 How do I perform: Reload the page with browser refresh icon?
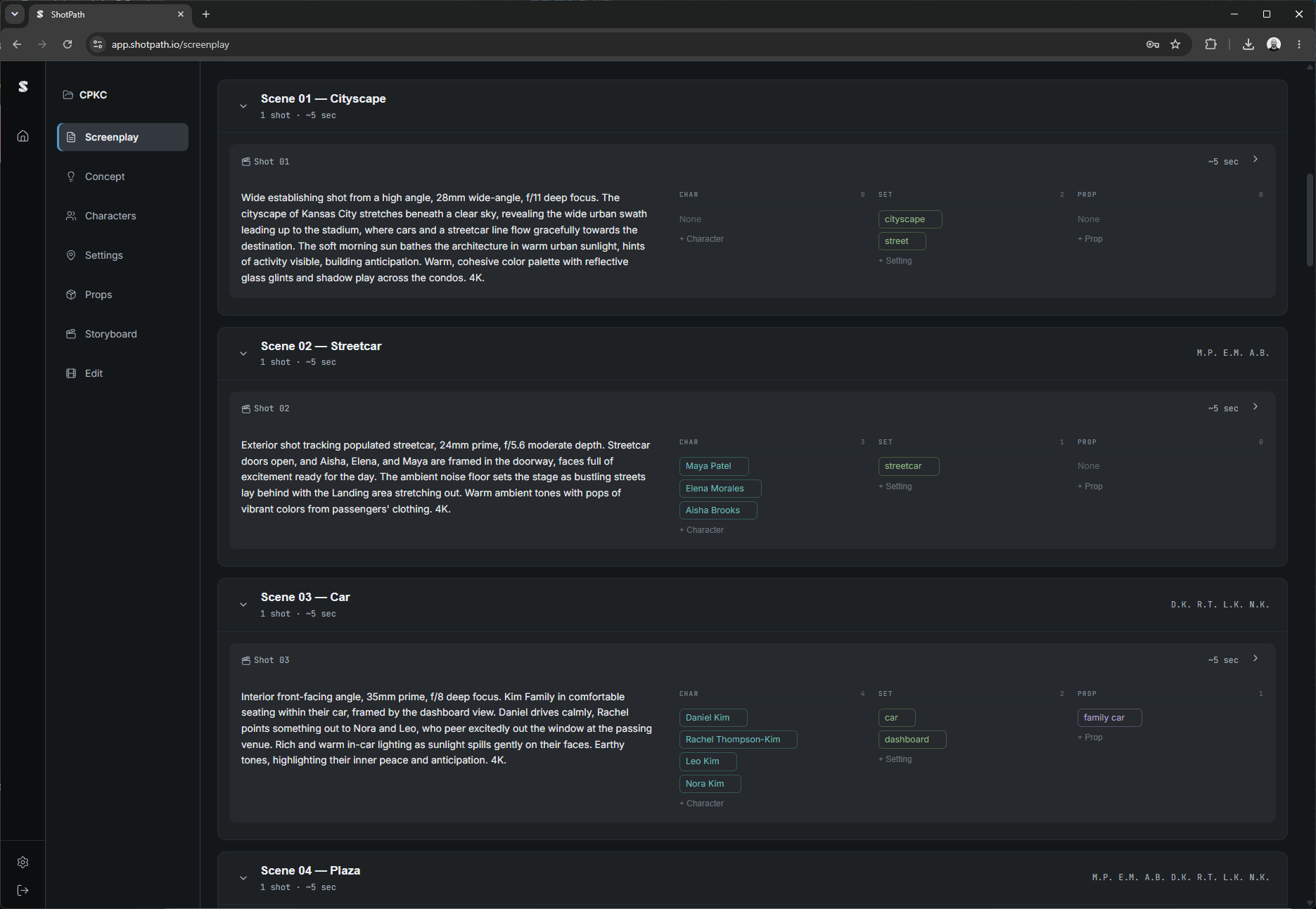(x=68, y=44)
